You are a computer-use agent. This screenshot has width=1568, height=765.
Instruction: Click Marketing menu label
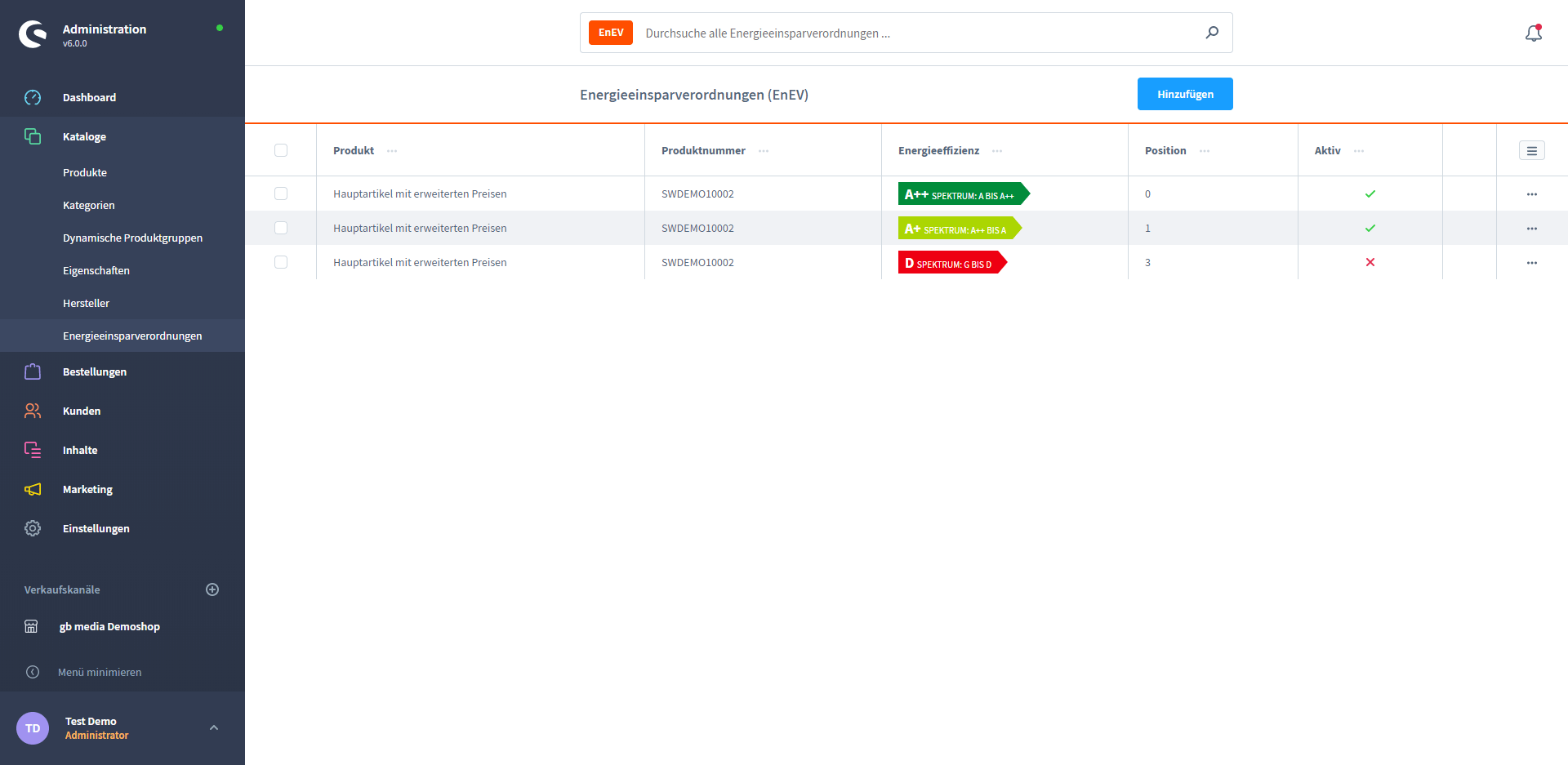pos(87,489)
